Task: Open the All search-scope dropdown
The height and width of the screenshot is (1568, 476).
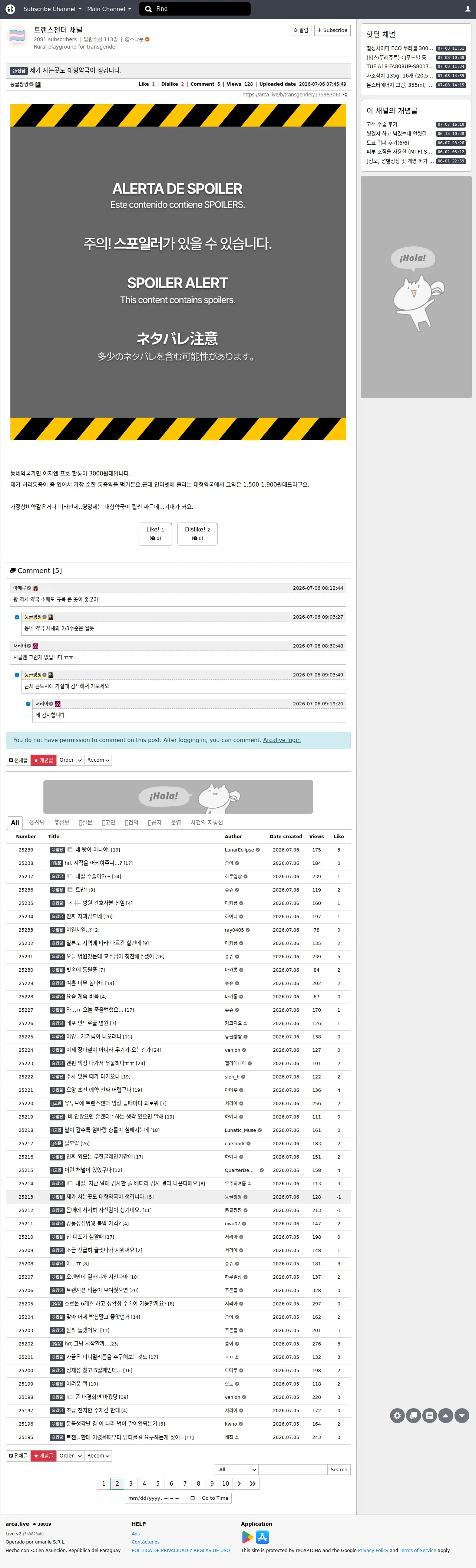Action: point(236,1469)
